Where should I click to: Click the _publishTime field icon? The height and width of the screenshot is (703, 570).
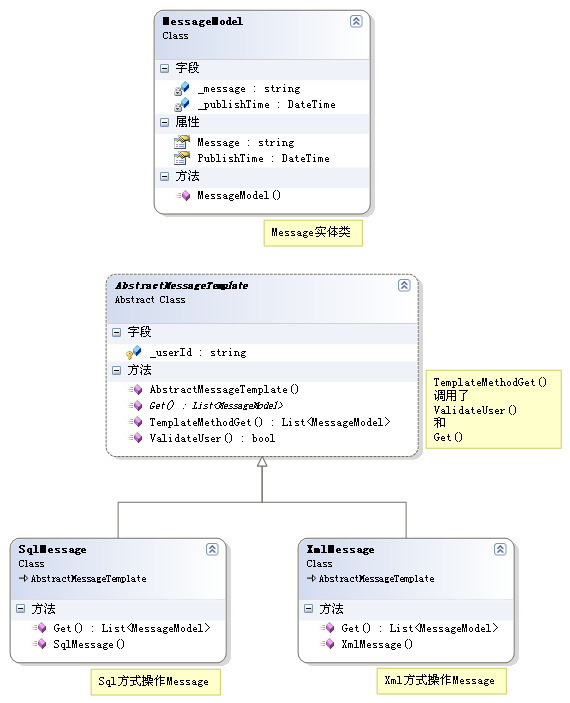(x=182, y=104)
